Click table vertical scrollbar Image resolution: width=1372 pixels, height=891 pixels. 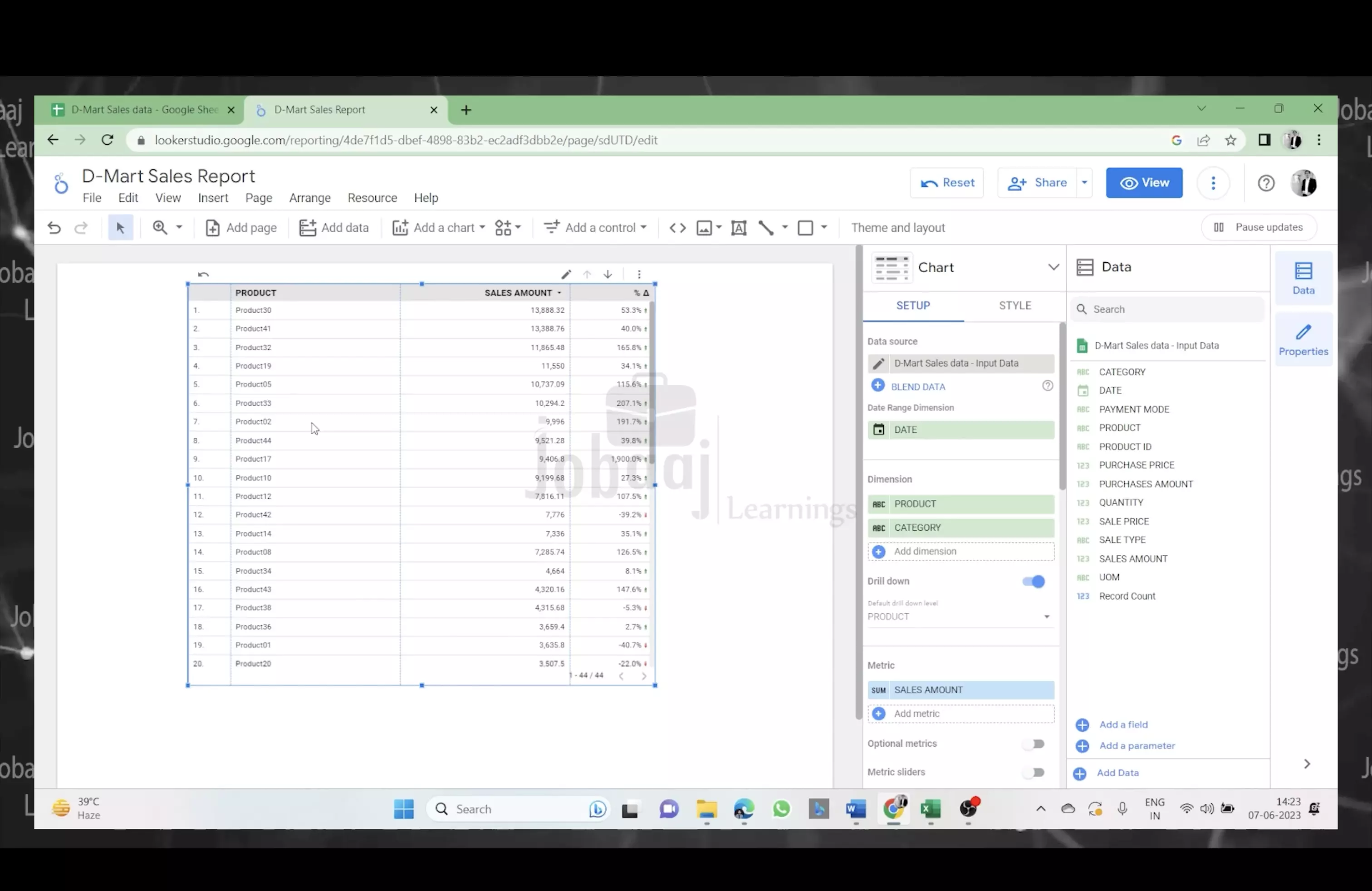(652, 383)
